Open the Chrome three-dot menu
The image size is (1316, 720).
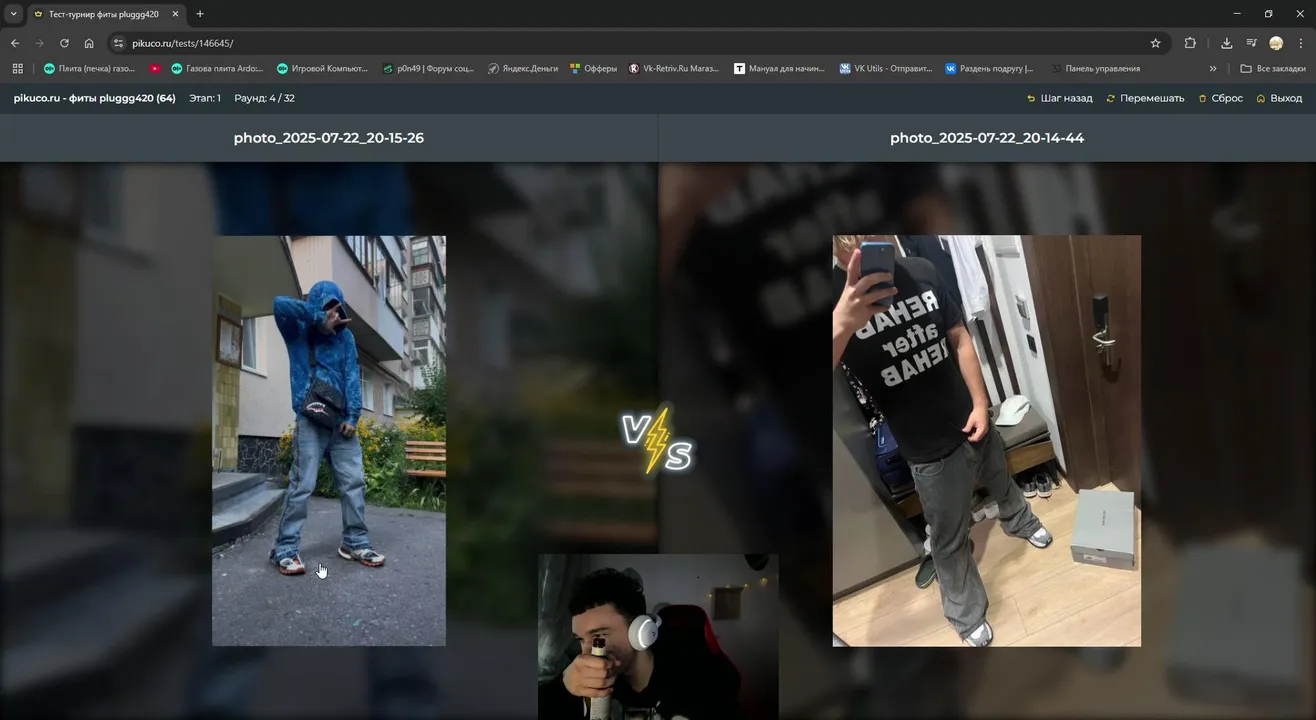click(x=1301, y=43)
